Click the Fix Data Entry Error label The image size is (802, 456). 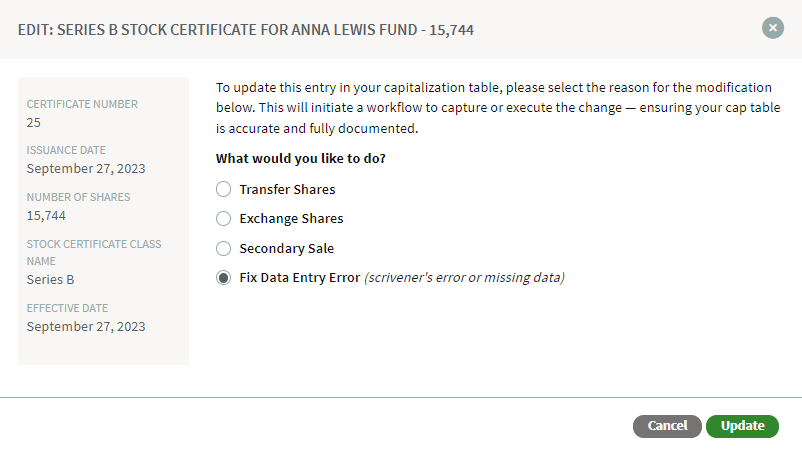point(300,278)
